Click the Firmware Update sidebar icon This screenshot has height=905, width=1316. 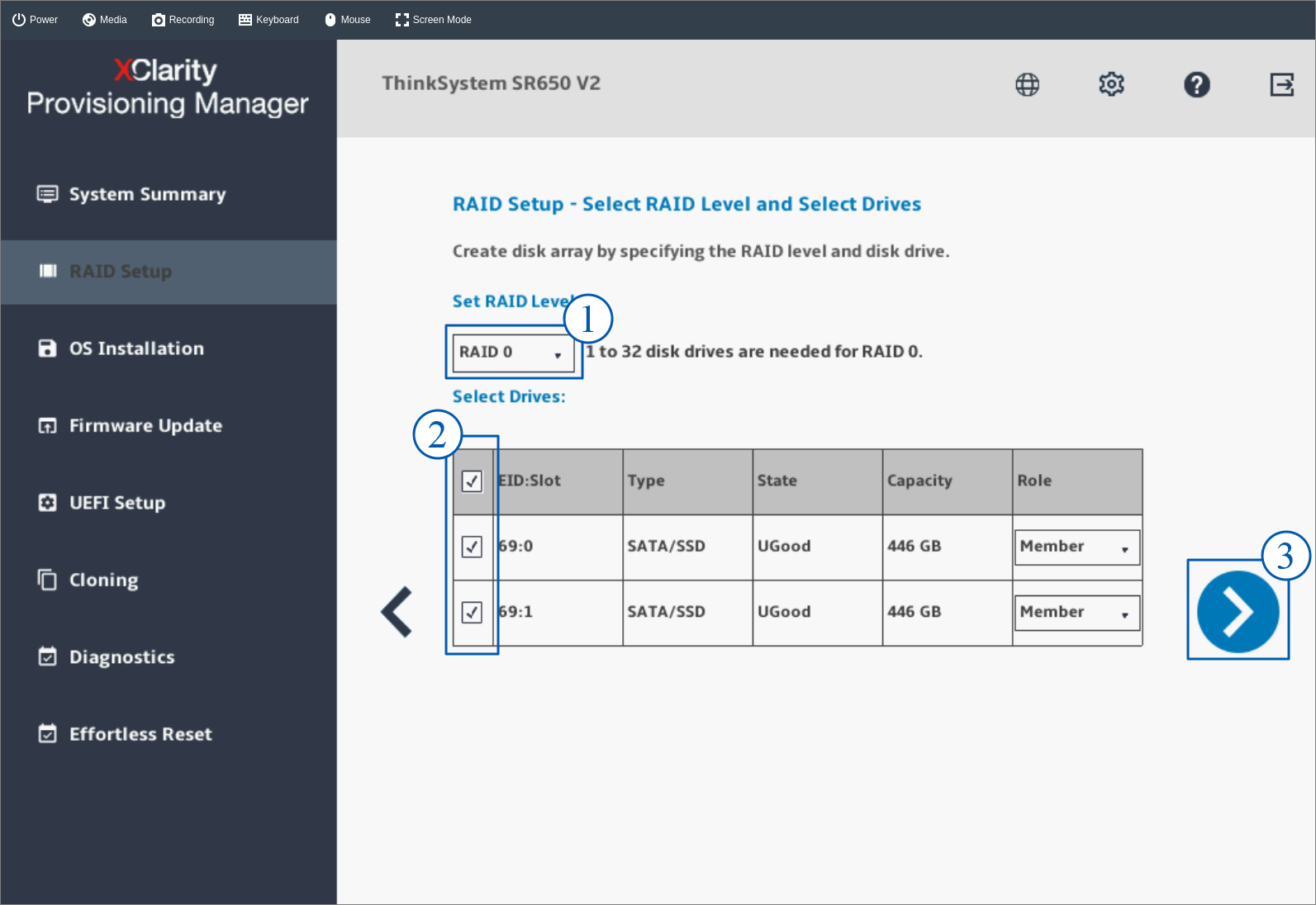48,425
